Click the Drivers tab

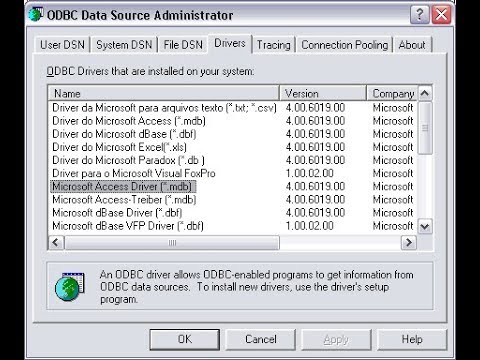(x=230, y=43)
